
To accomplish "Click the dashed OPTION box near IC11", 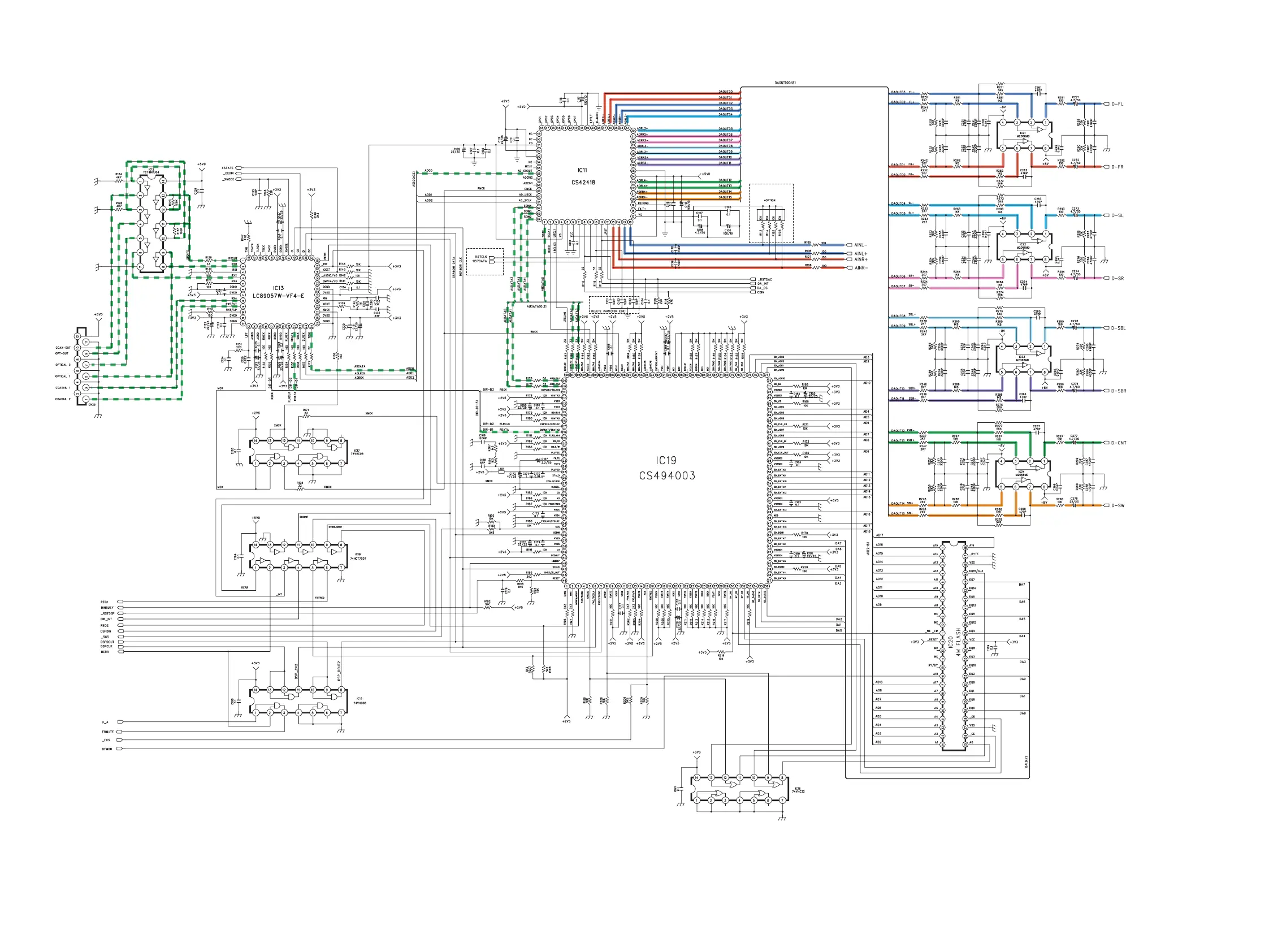I will tap(770, 213).
